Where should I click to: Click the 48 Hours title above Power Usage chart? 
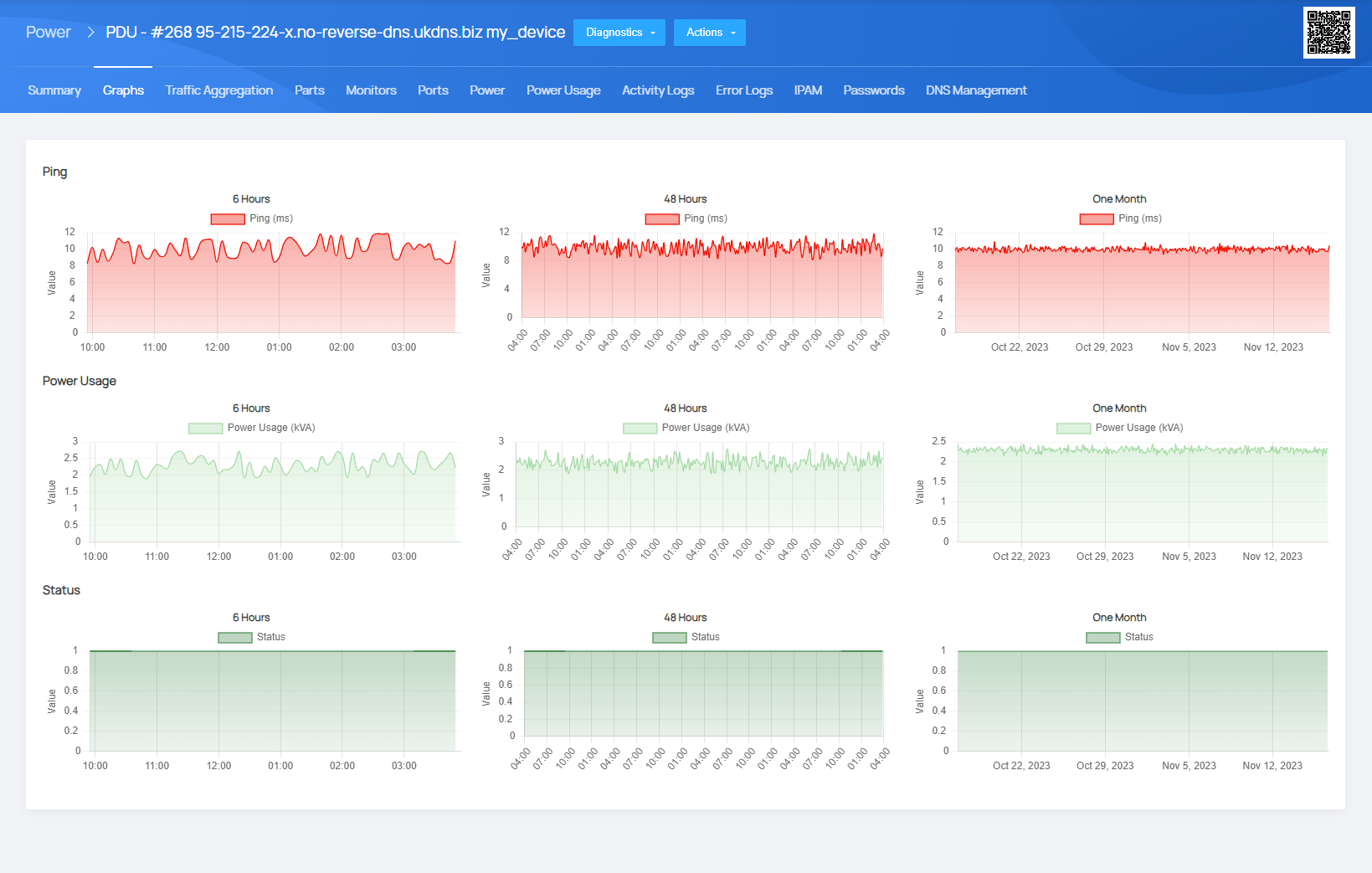686,408
